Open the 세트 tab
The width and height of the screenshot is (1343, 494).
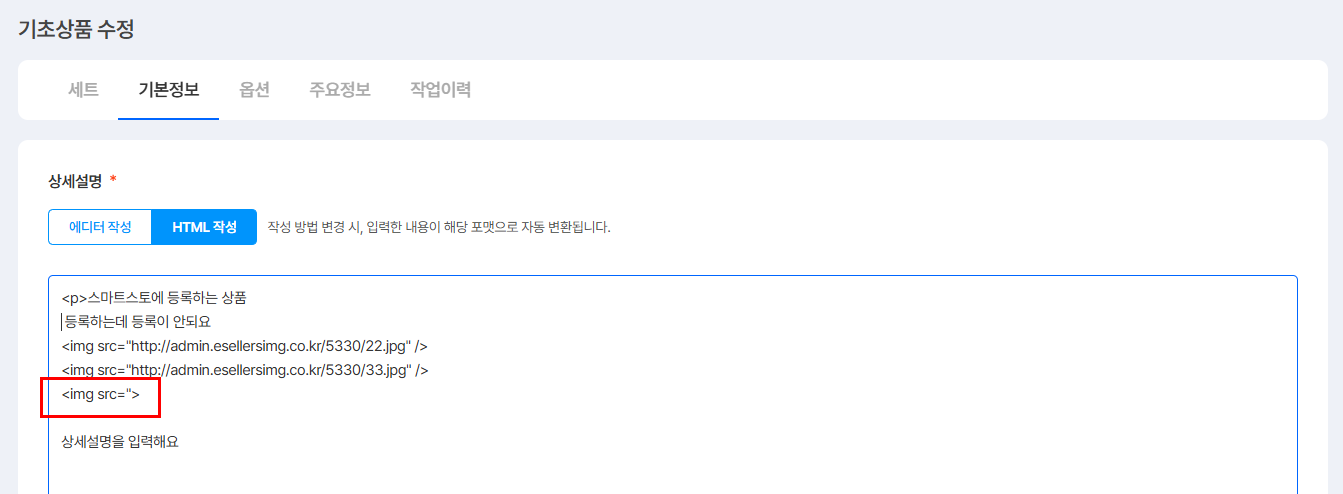(x=83, y=90)
